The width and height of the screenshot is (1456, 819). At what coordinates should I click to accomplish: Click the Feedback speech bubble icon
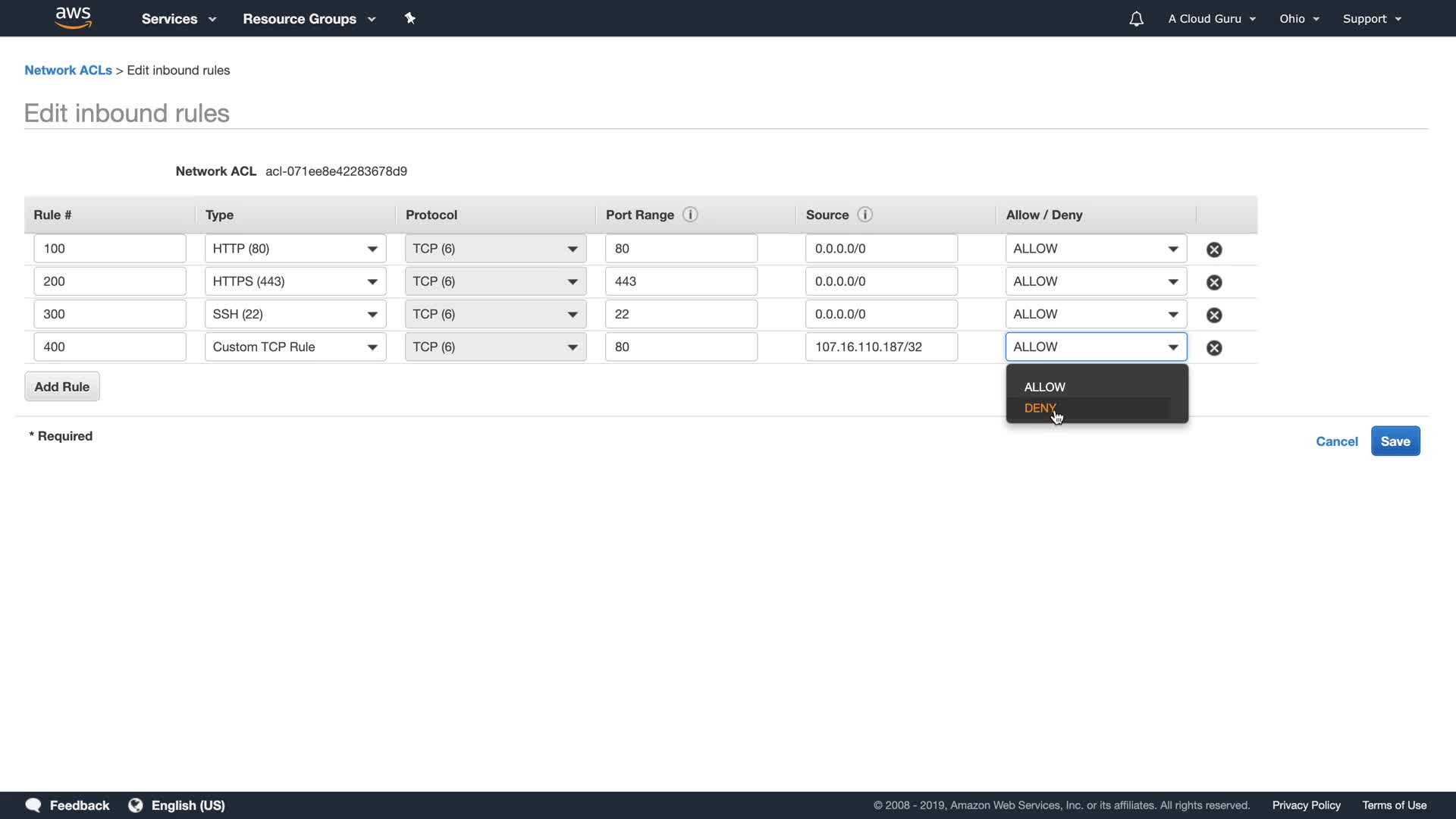click(x=33, y=805)
